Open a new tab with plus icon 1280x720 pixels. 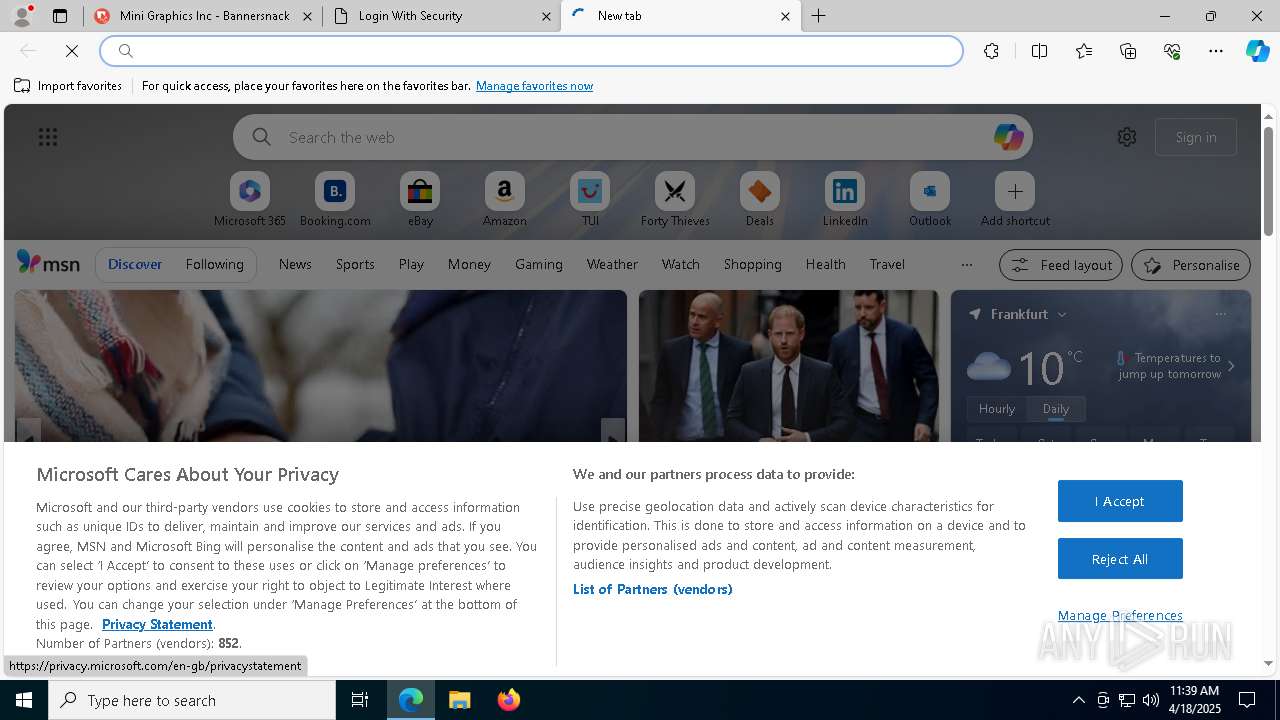click(x=818, y=16)
